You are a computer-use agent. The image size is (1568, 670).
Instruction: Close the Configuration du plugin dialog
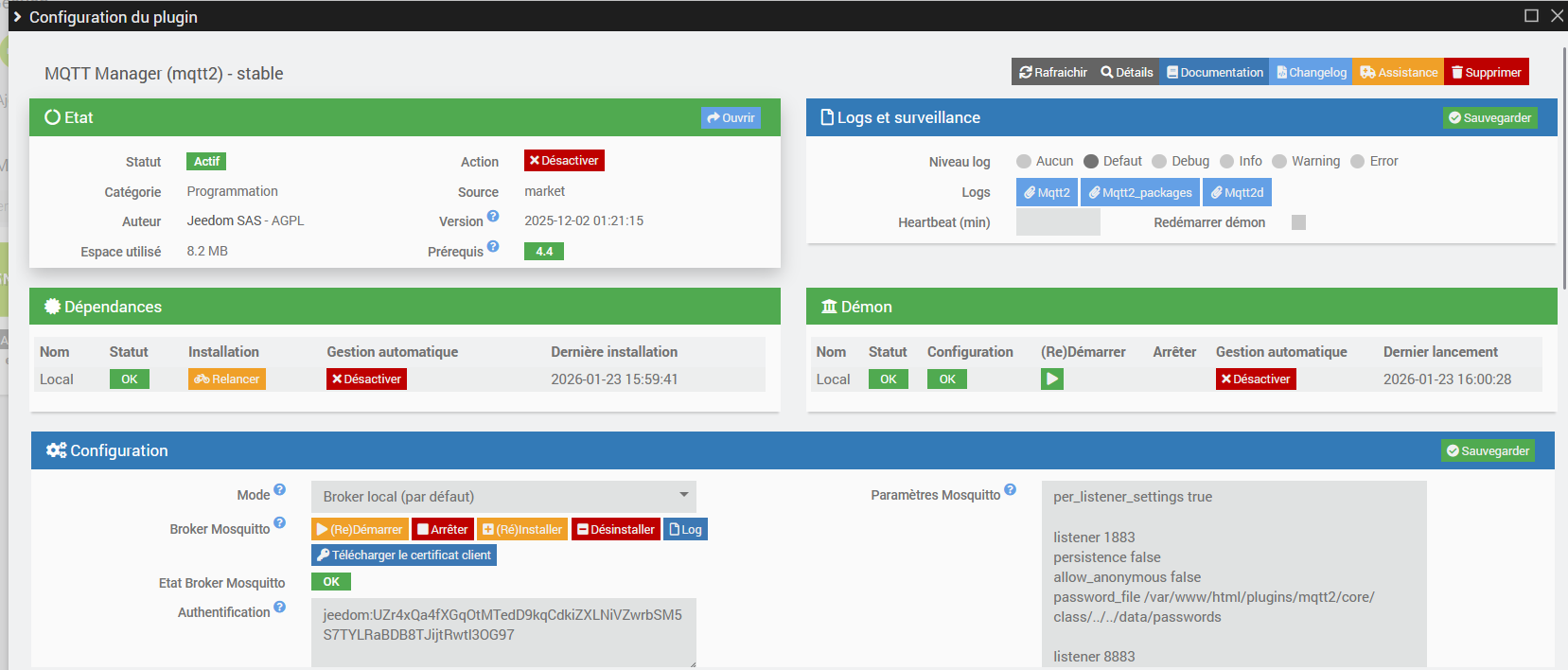click(x=1557, y=15)
